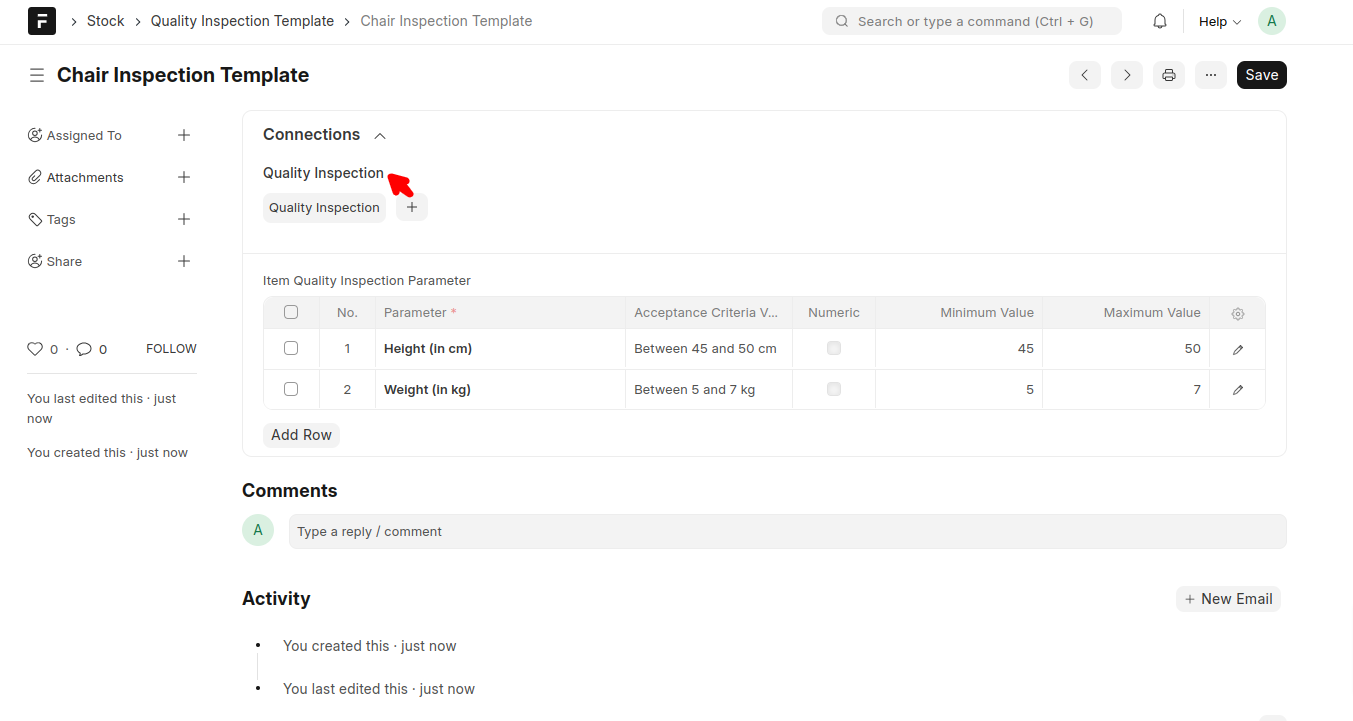Toggle the sidebar hamburger menu
This screenshot has height=721, width=1353.
pos(37,74)
